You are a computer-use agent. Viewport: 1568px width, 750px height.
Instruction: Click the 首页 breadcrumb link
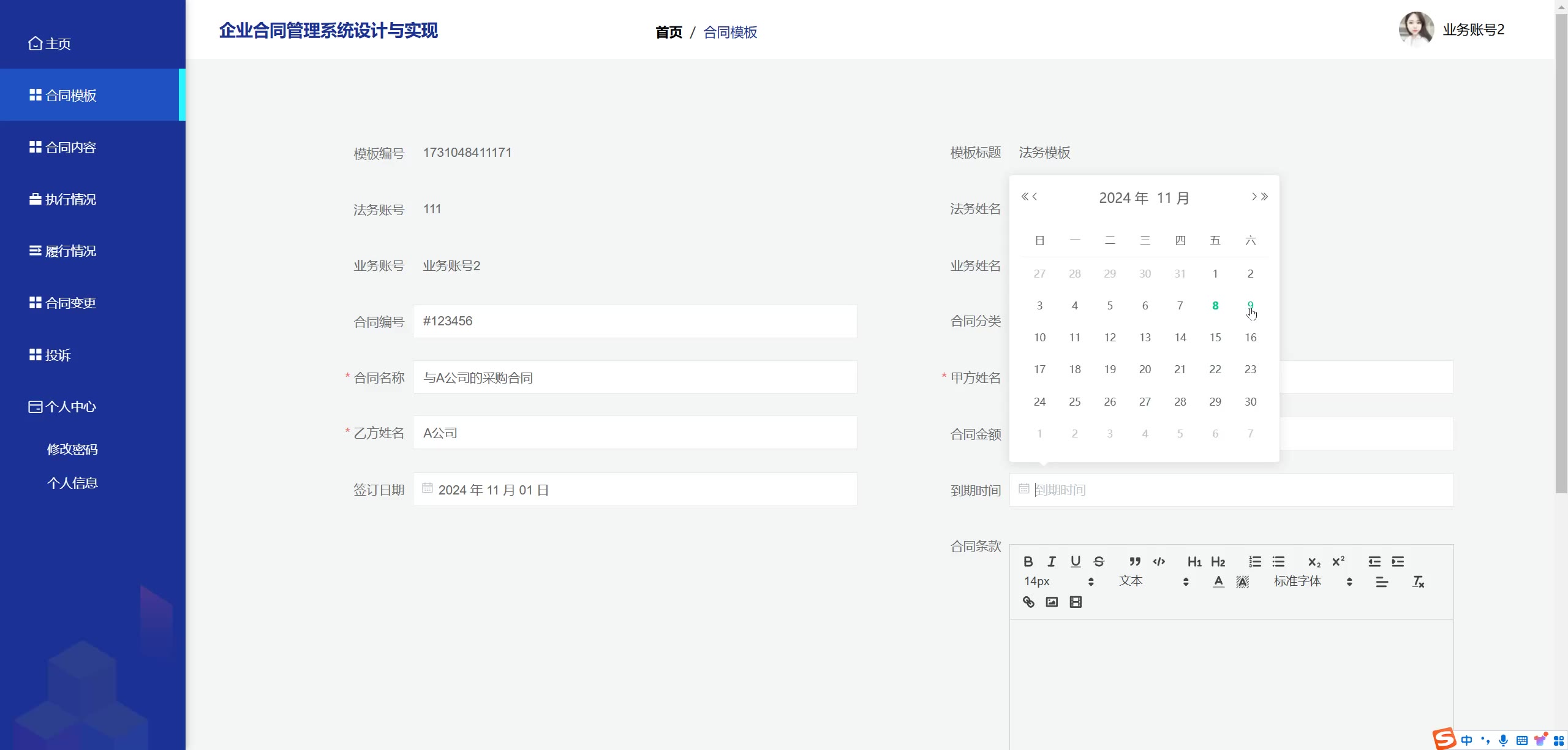coord(668,32)
